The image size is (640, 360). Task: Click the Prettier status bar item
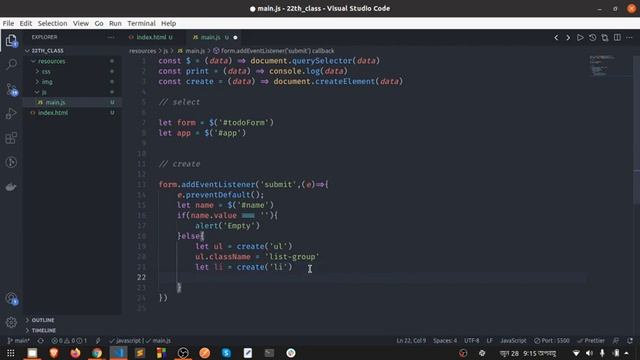[591, 340]
